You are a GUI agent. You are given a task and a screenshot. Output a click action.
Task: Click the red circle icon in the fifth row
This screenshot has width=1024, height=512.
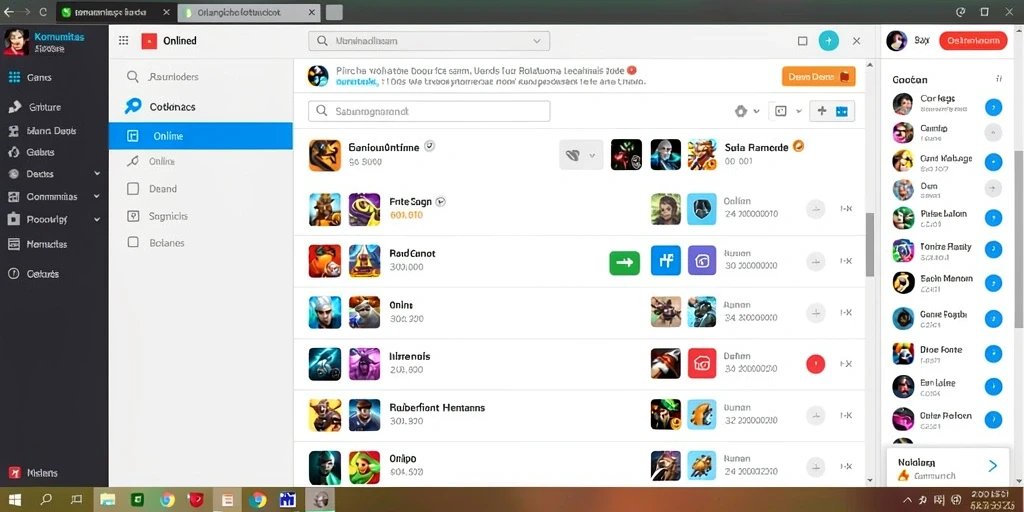pyautogui.click(x=816, y=364)
